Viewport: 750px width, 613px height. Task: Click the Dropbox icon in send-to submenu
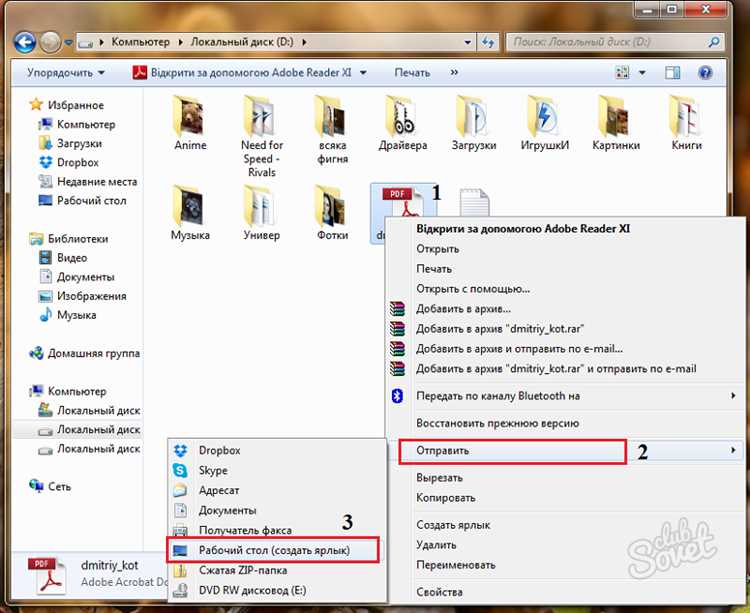point(180,451)
